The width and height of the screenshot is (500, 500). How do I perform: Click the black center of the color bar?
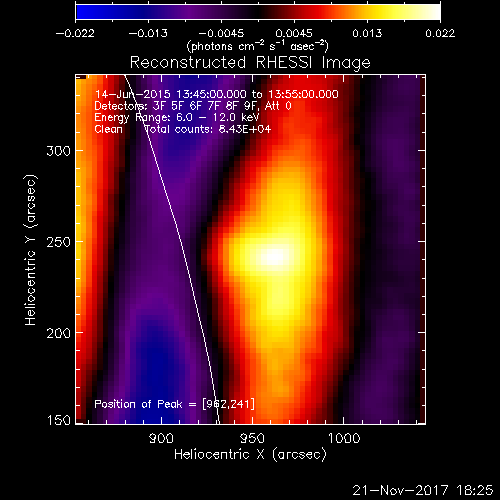(257, 12)
